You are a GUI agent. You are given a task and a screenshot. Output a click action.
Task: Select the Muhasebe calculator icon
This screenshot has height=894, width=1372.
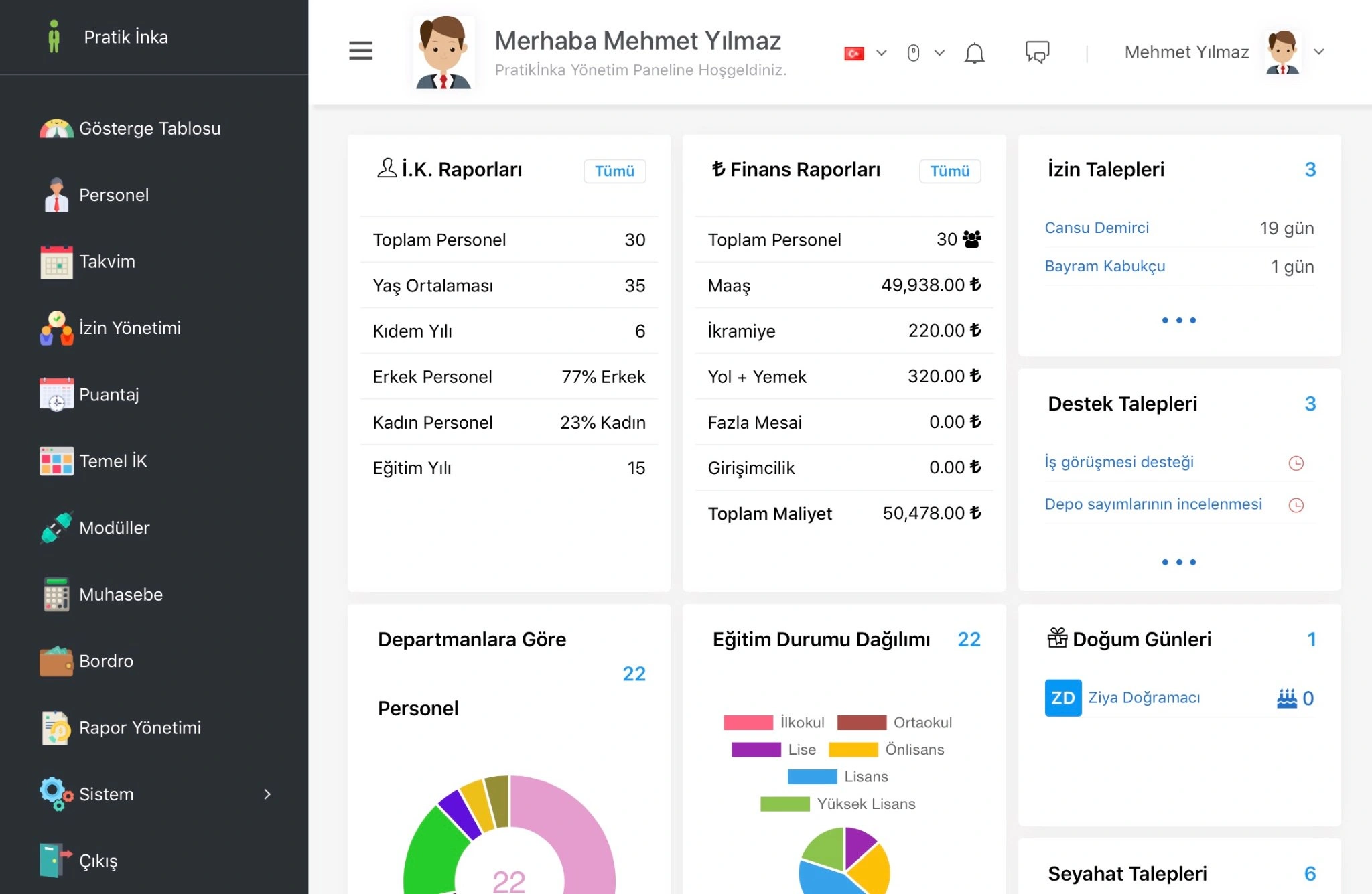(x=56, y=594)
